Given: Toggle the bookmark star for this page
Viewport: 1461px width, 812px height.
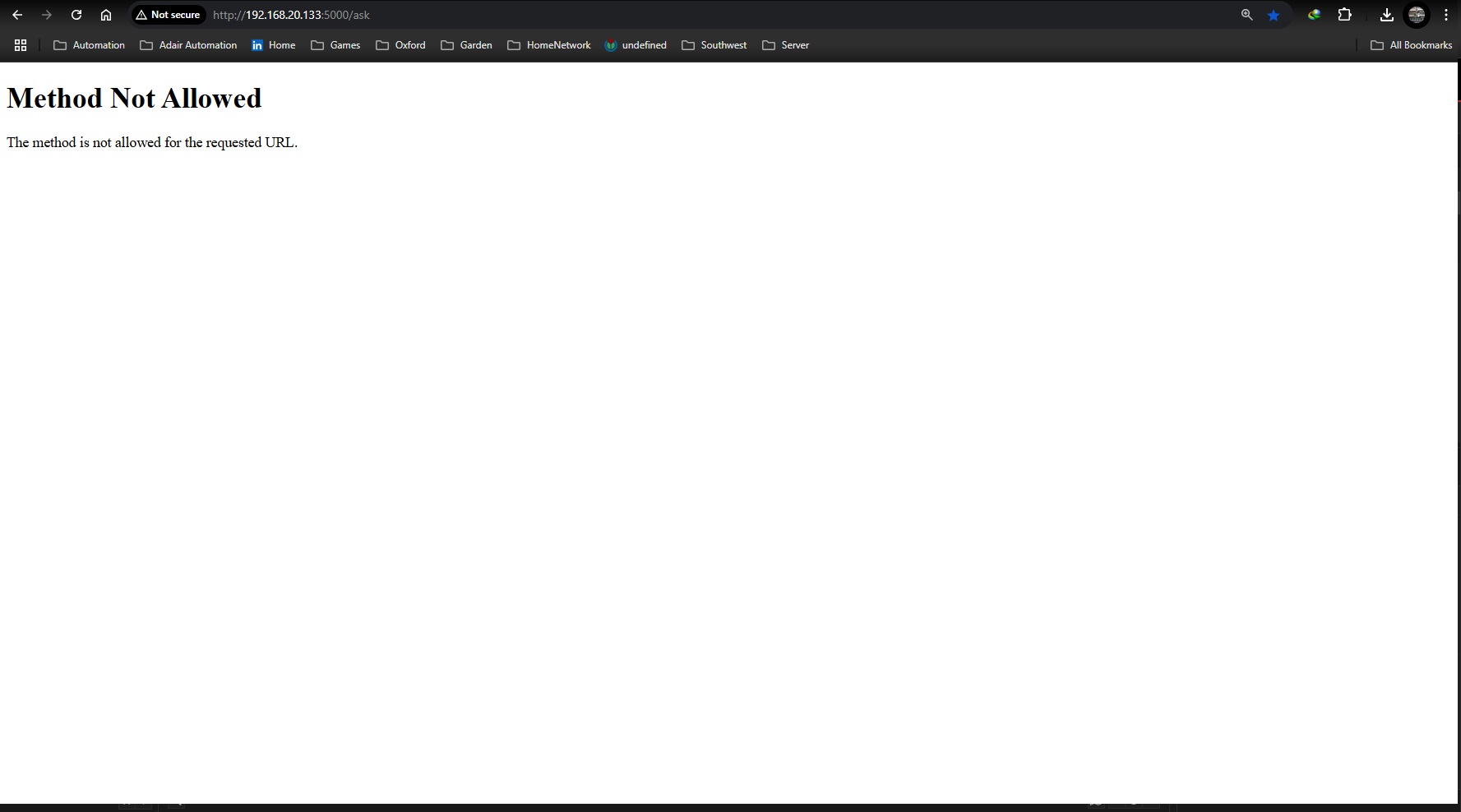Looking at the screenshot, I should (1274, 15).
